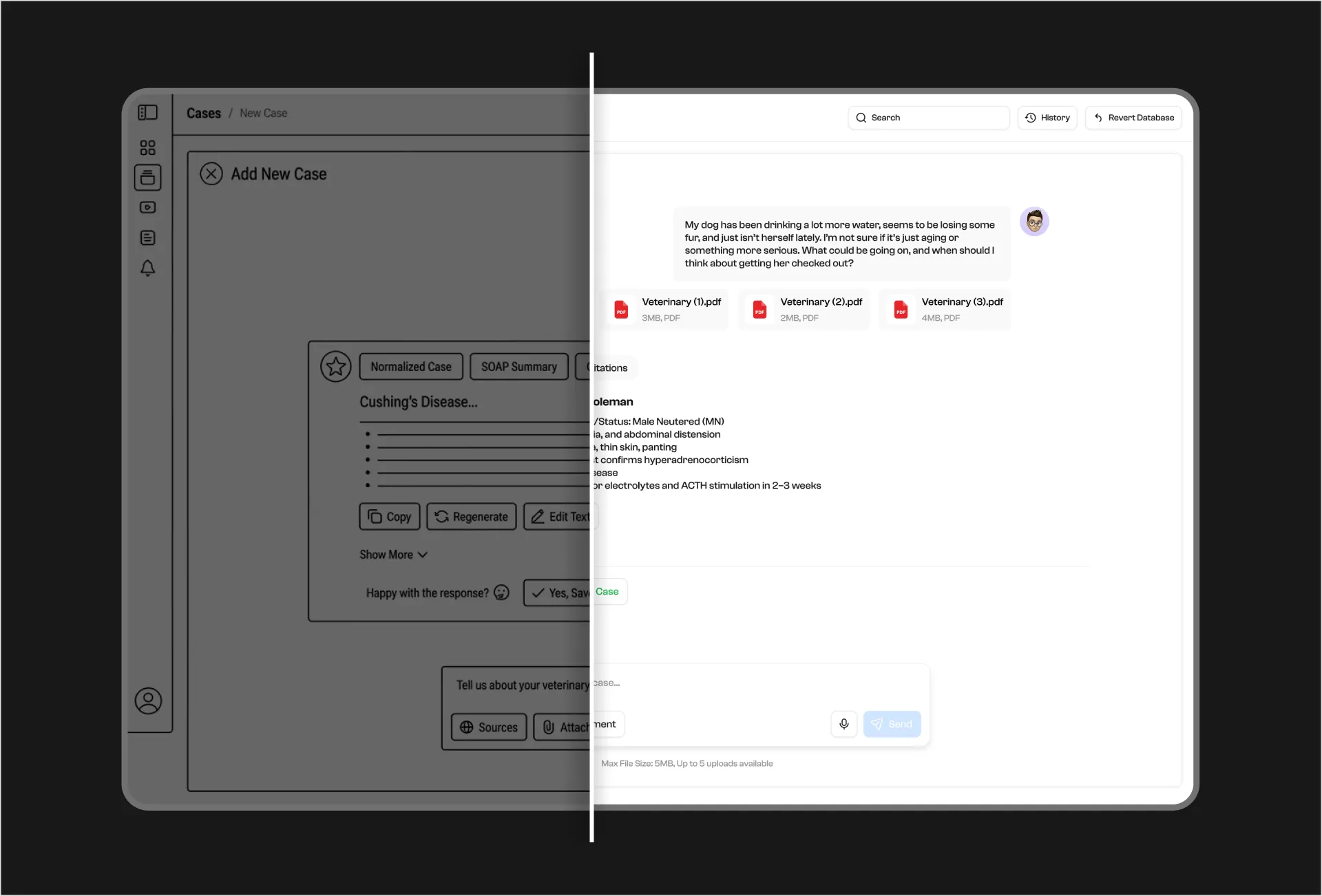
Task: Close the Add New Case panel
Action: (211, 173)
